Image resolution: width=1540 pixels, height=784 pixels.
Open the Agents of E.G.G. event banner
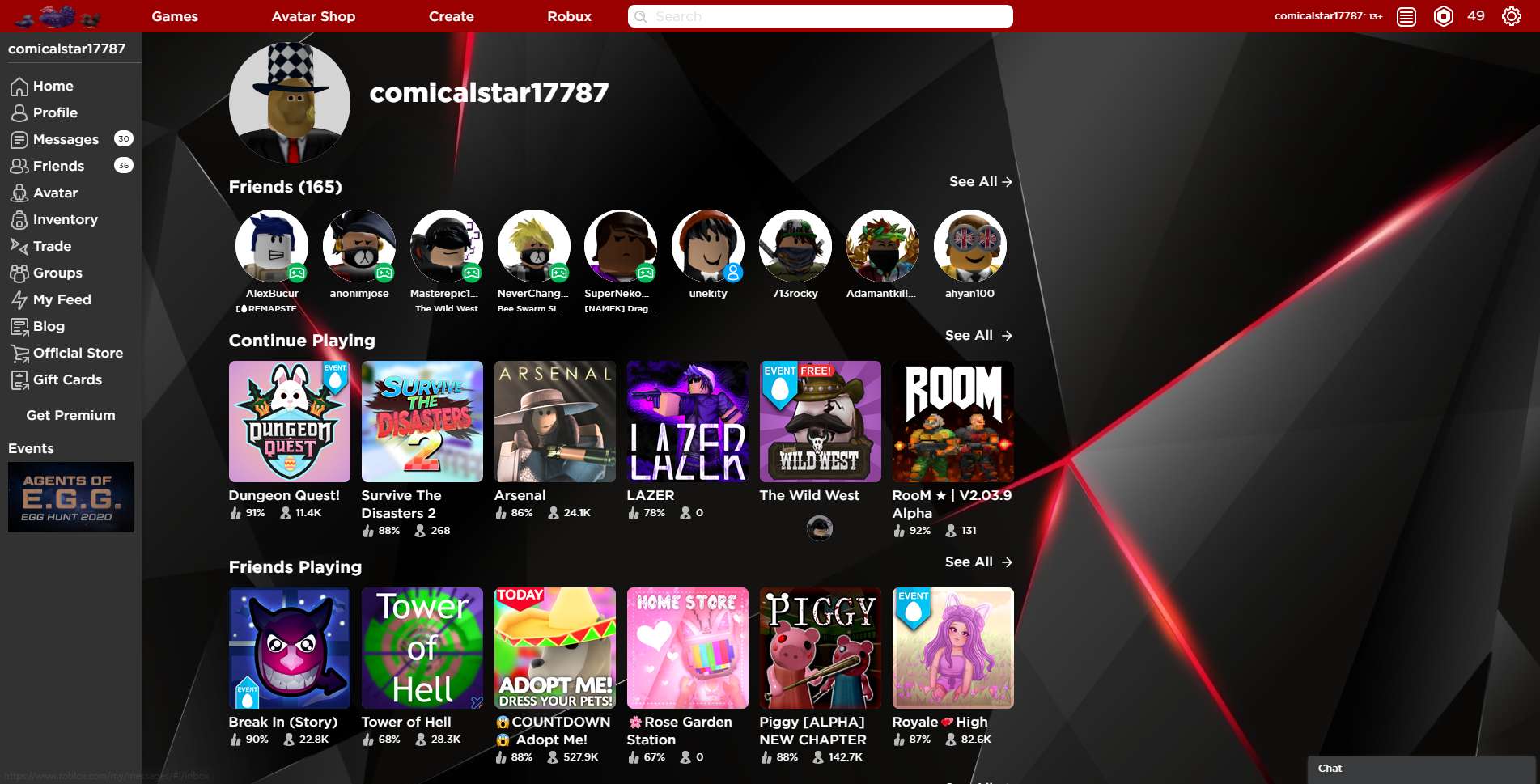[x=70, y=497]
